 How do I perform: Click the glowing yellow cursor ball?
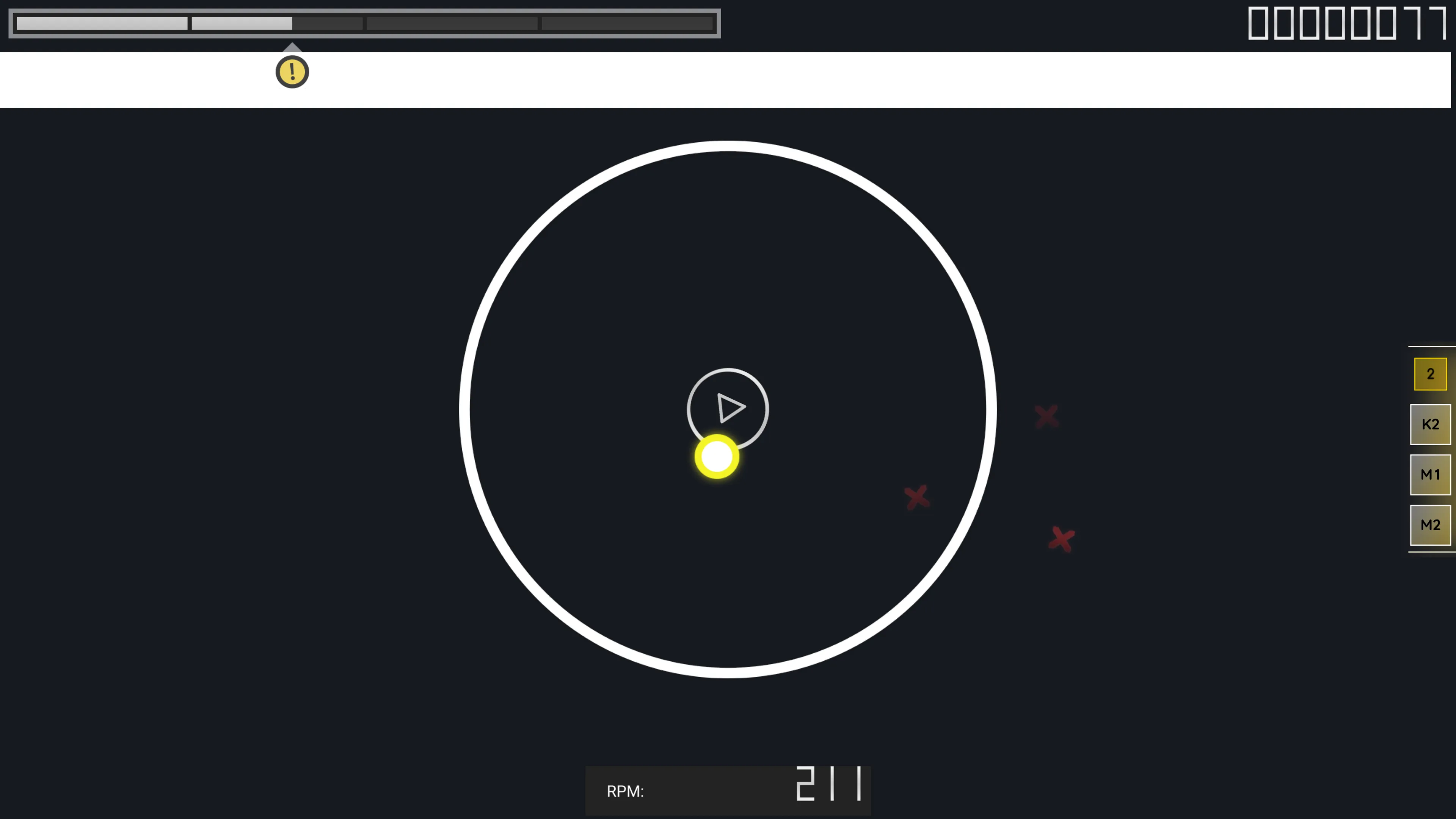point(717,457)
